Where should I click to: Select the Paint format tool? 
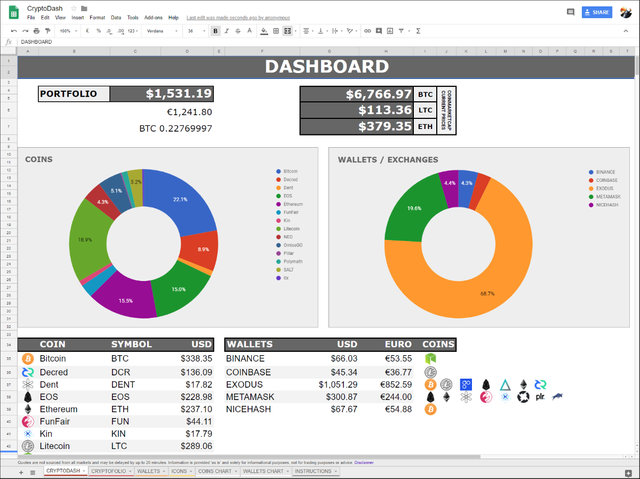pyautogui.click(x=47, y=31)
